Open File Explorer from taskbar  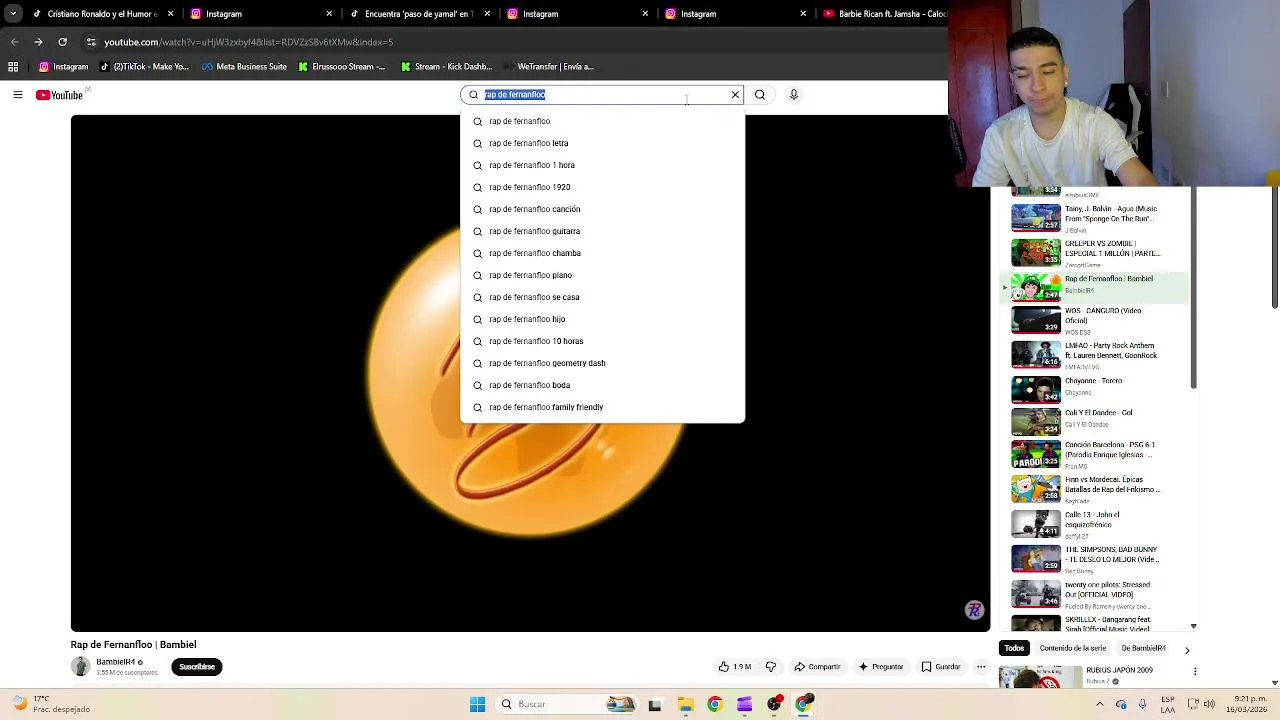[x=685, y=704]
